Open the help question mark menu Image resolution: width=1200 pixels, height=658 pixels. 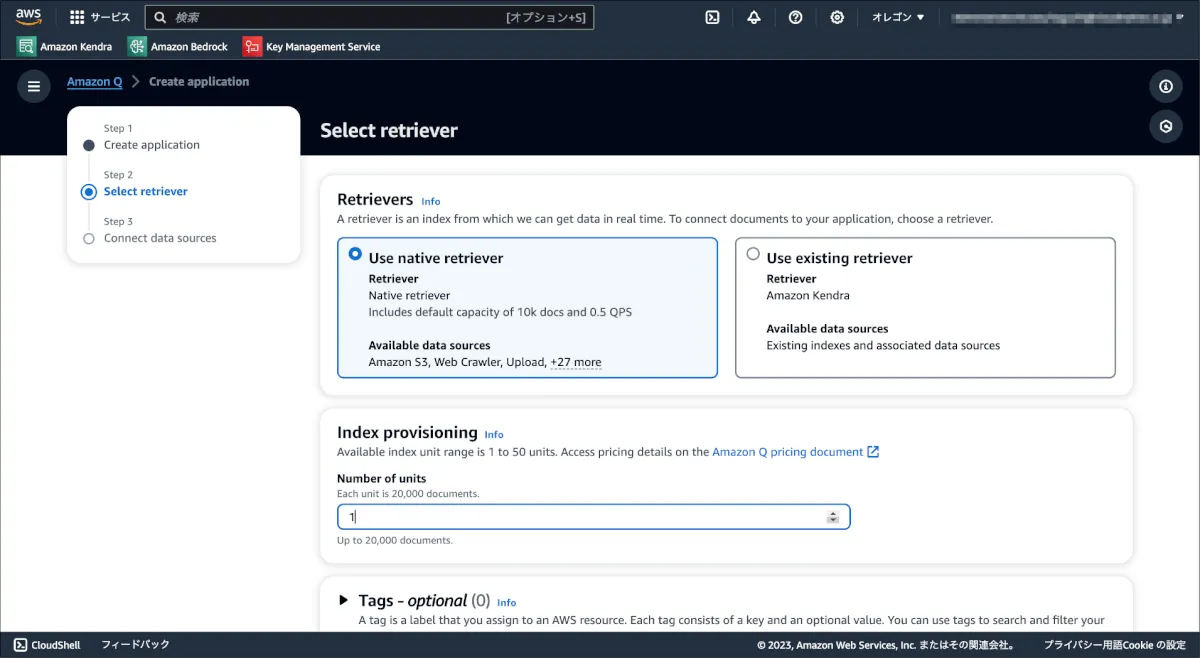pyautogui.click(x=795, y=17)
